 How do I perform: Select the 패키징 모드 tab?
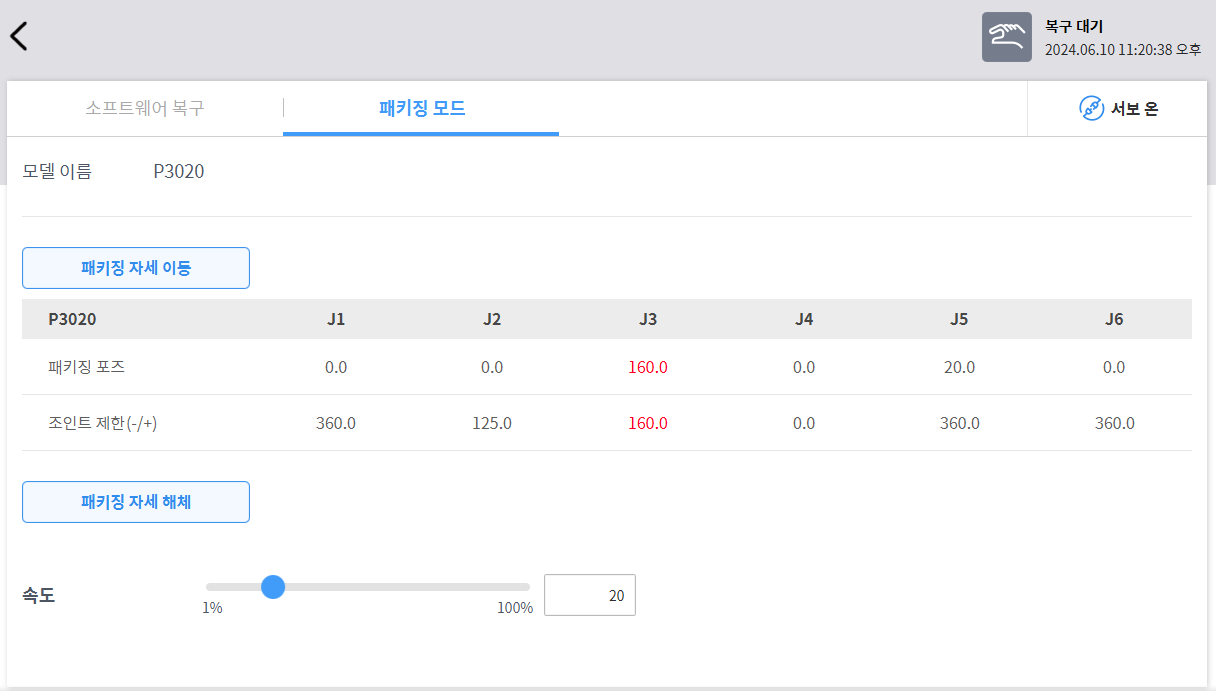tap(421, 108)
